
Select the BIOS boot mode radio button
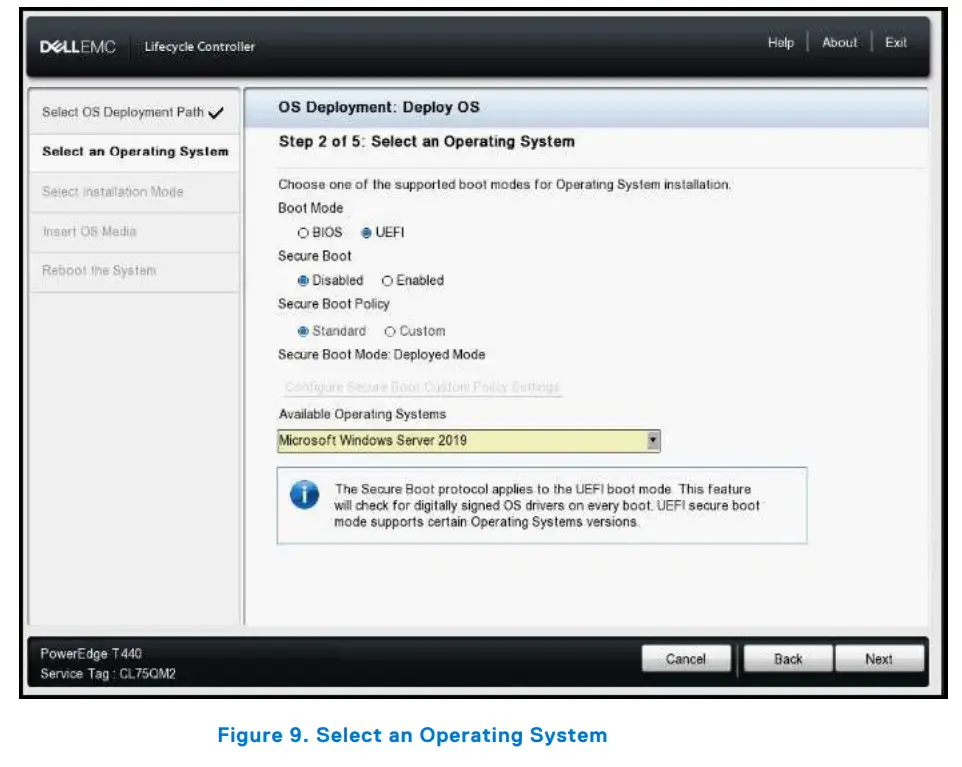coord(303,232)
